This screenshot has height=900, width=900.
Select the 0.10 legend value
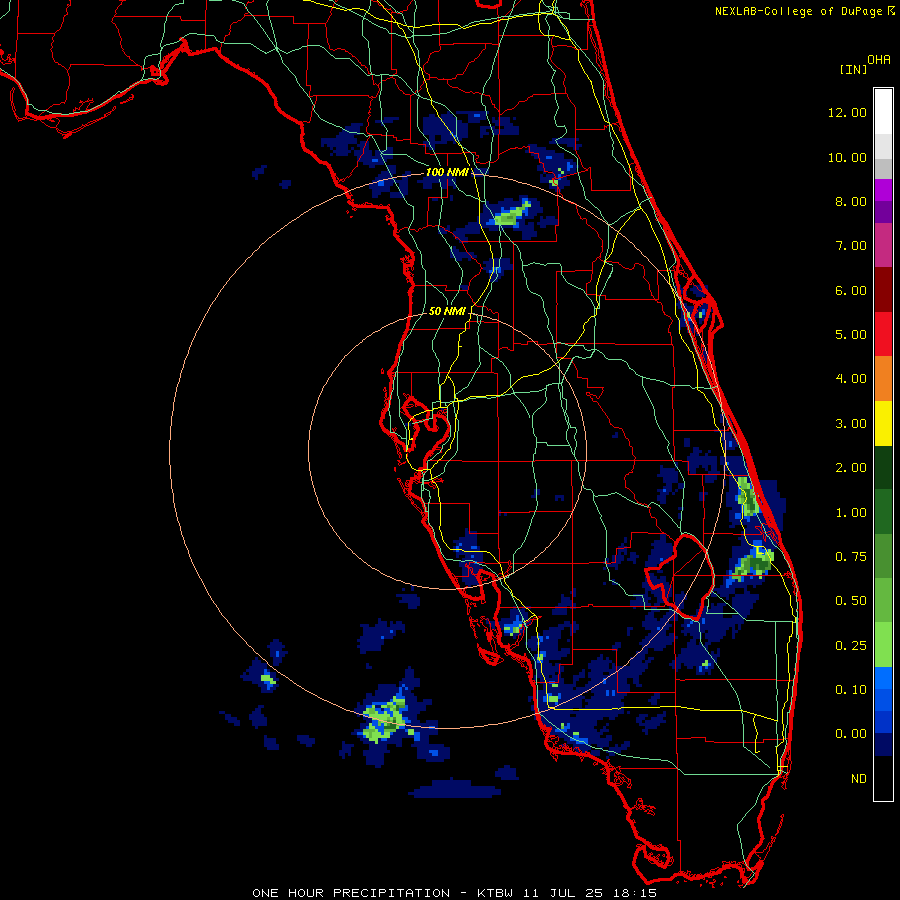coord(851,690)
